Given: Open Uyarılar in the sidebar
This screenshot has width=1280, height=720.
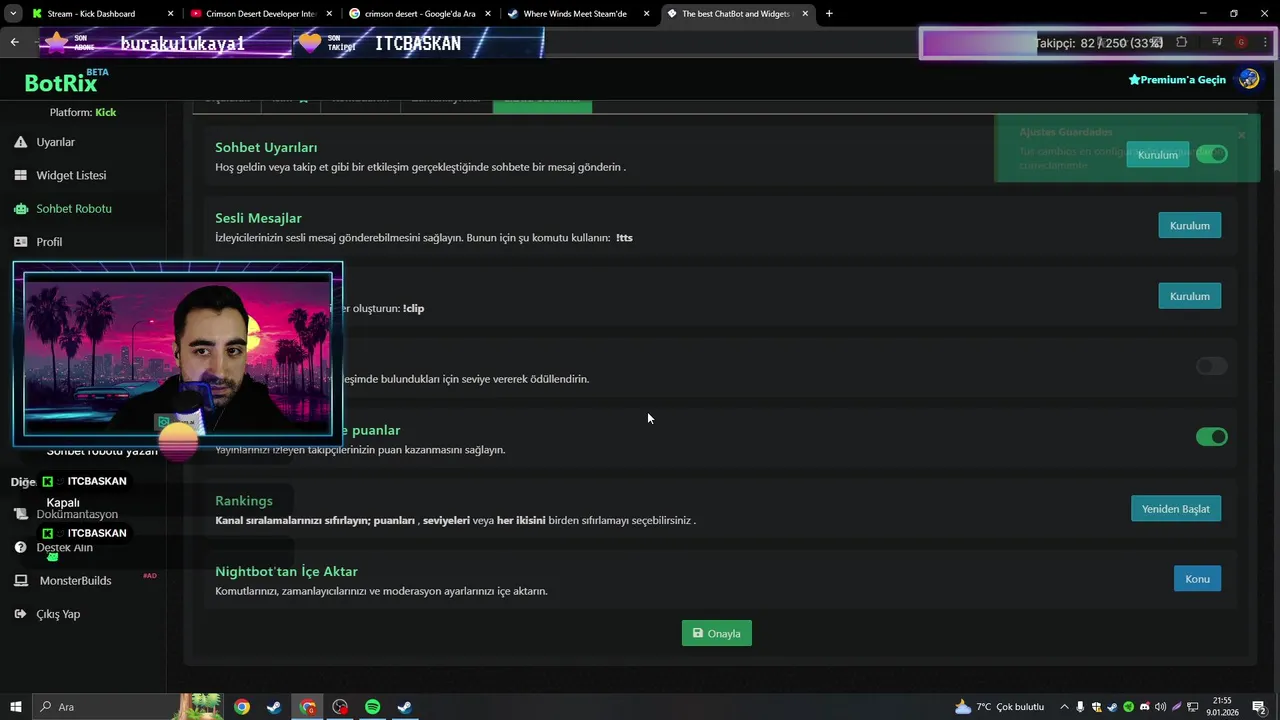Looking at the screenshot, I should (x=55, y=142).
